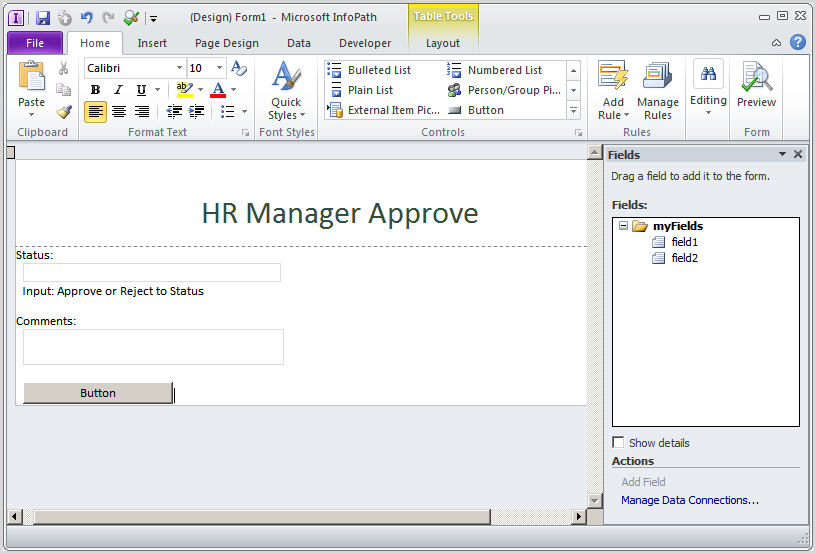Switch to the Data tab
Image resolution: width=816 pixels, height=554 pixels.
(x=299, y=43)
